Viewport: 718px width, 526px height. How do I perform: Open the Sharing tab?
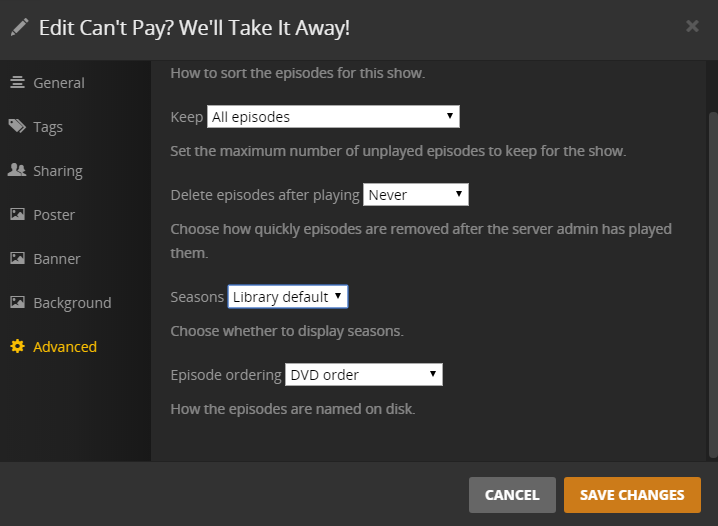[x=57, y=171]
